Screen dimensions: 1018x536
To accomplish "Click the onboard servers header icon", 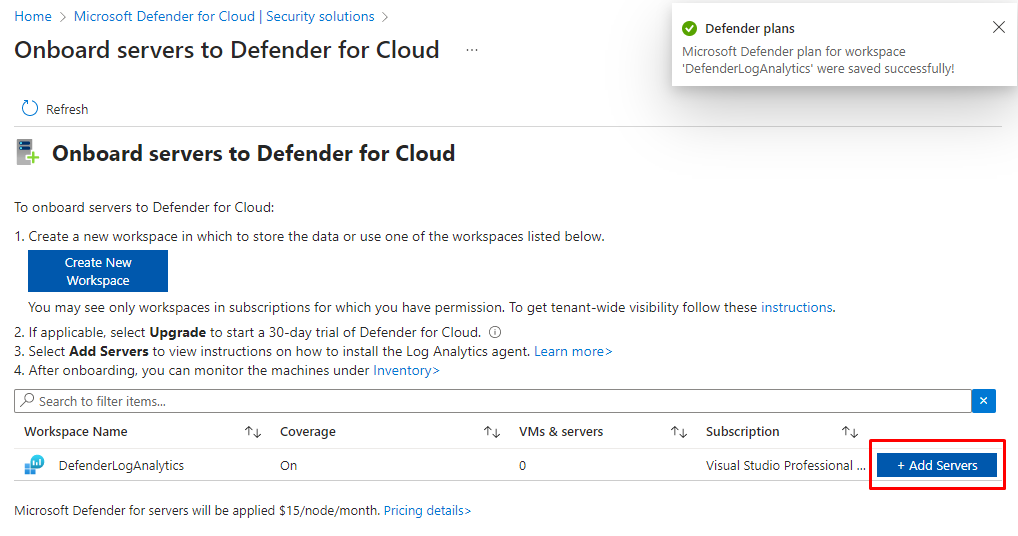I will click(27, 153).
